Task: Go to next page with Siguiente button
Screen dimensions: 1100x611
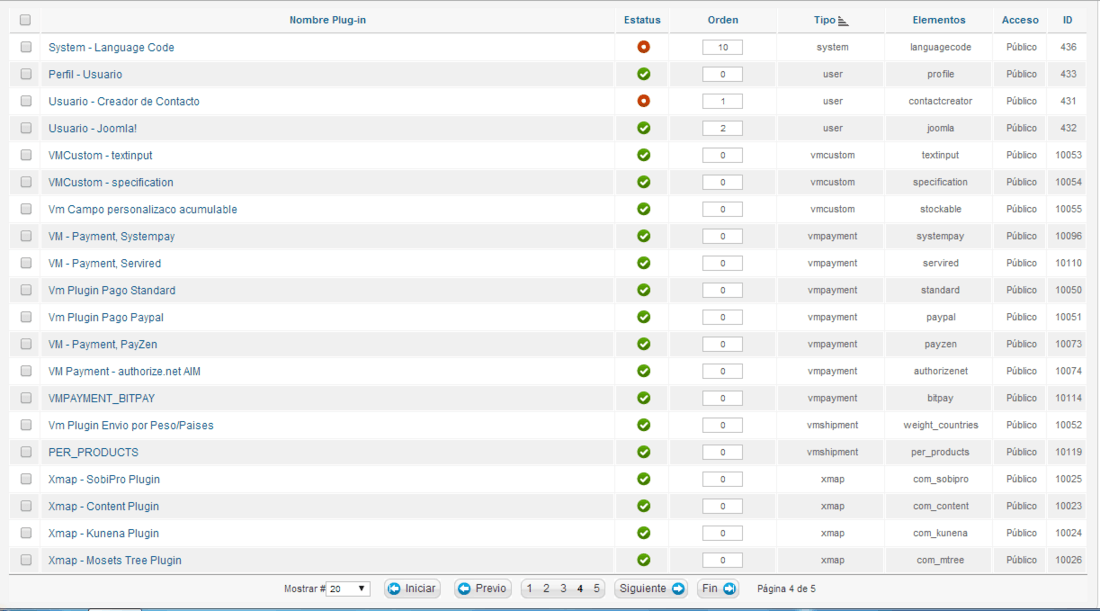Action: pyautogui.click(x=650, y=589)
